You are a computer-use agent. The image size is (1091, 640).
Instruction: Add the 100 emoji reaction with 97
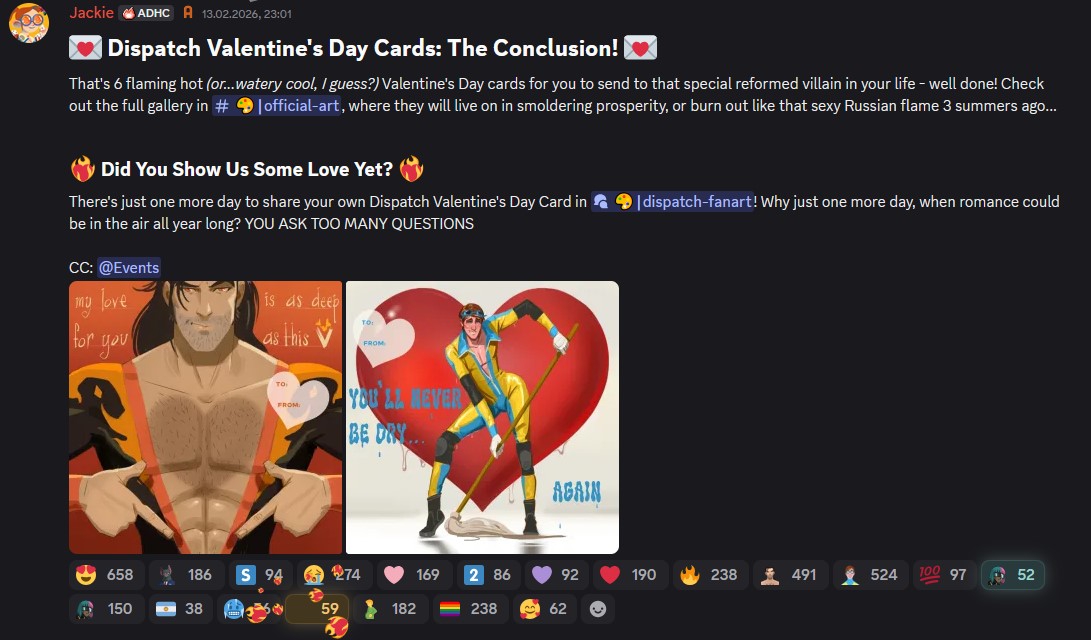tap(943, 575)
